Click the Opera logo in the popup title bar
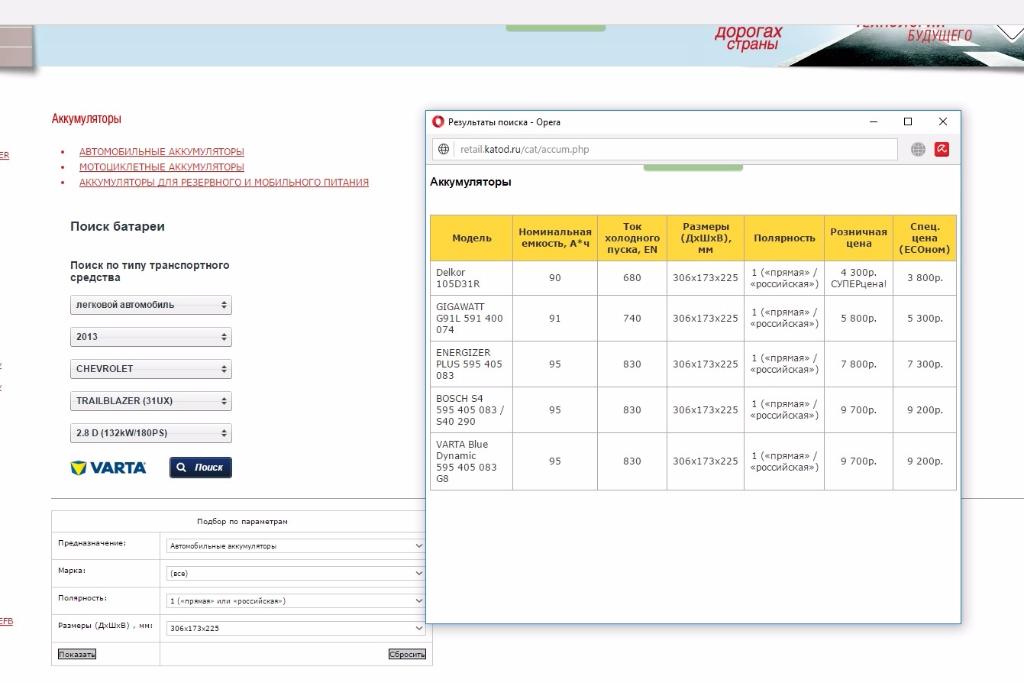The height and width of the screenshot is (683, 1024). click(x=438, y=121)
